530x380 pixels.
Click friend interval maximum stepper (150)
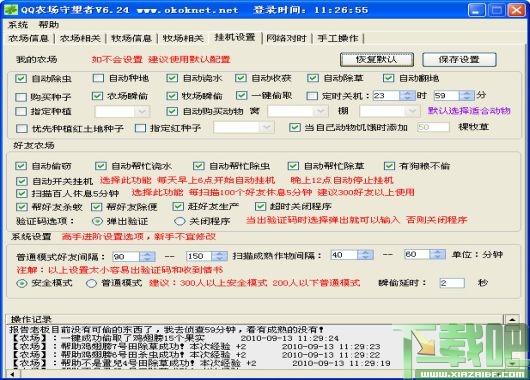pyautogui.click(x=219, y=256)
